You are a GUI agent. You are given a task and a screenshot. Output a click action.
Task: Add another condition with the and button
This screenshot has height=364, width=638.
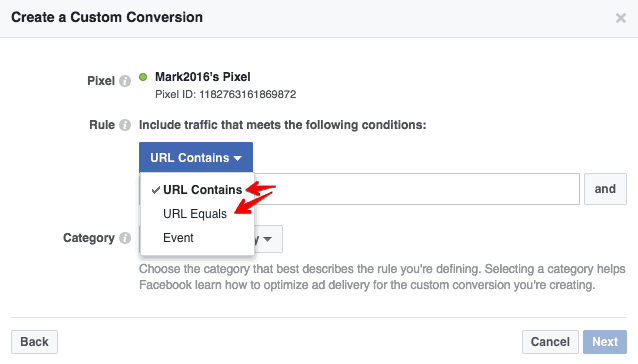(x=605, y=189)
